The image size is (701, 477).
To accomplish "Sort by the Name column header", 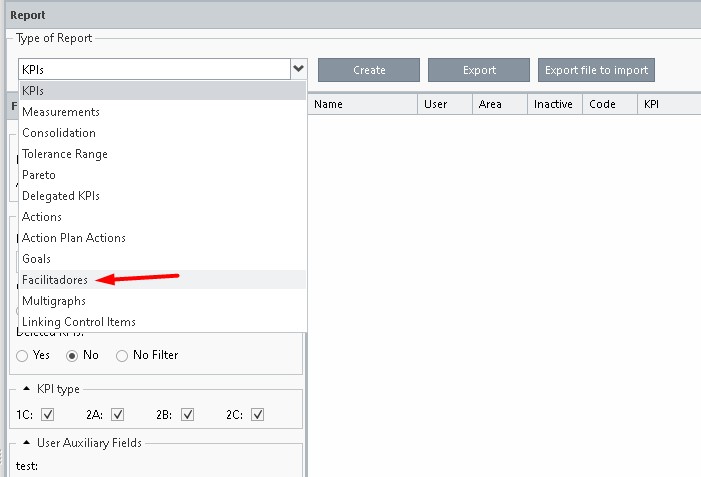I will pos(328,104).
